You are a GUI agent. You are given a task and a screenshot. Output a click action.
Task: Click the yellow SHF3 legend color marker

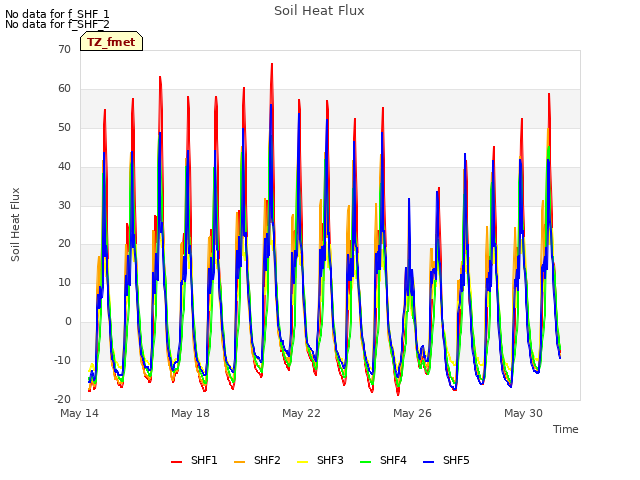coord(302,462)
